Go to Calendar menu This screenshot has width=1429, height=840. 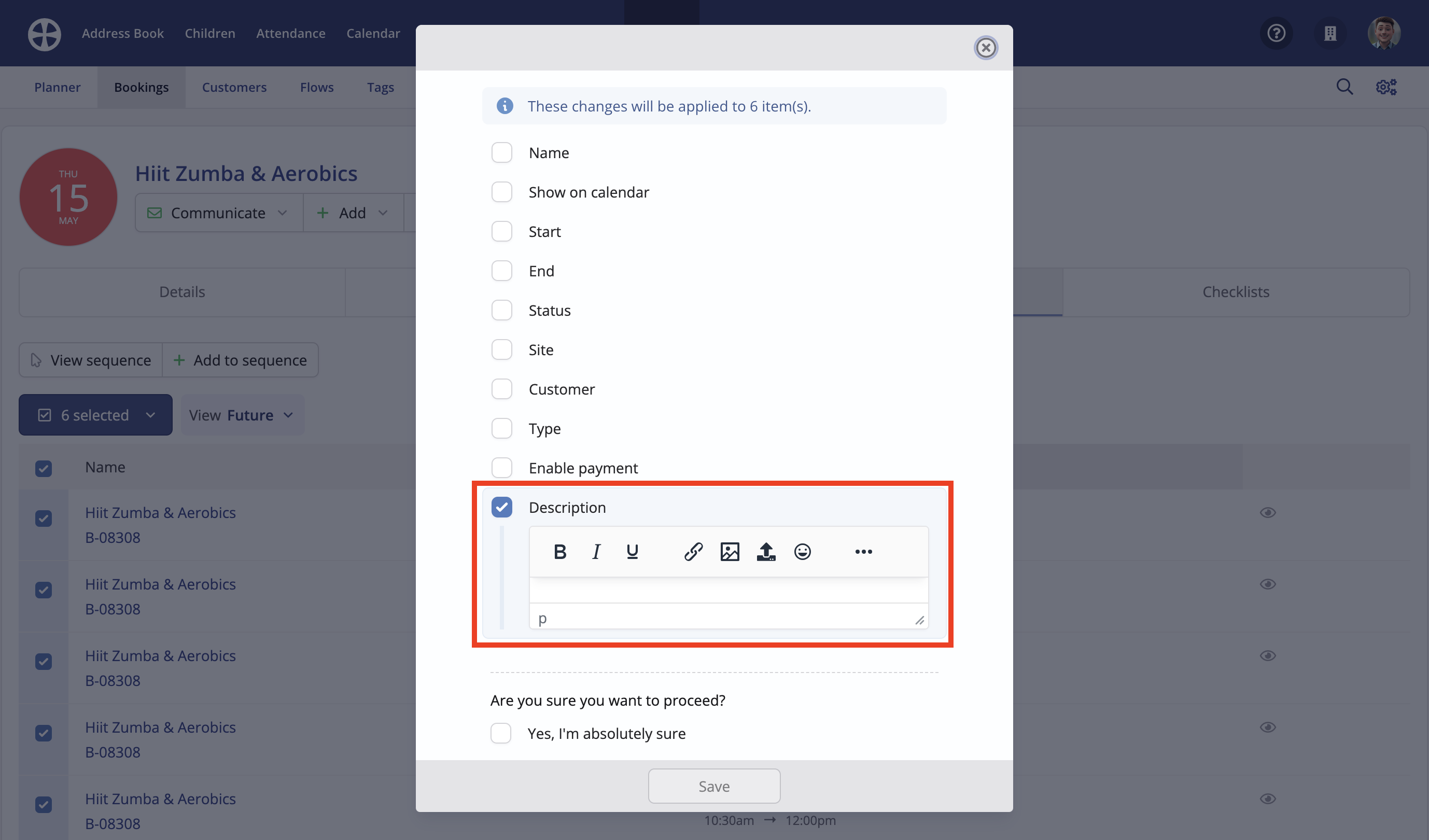click(373, 34)
